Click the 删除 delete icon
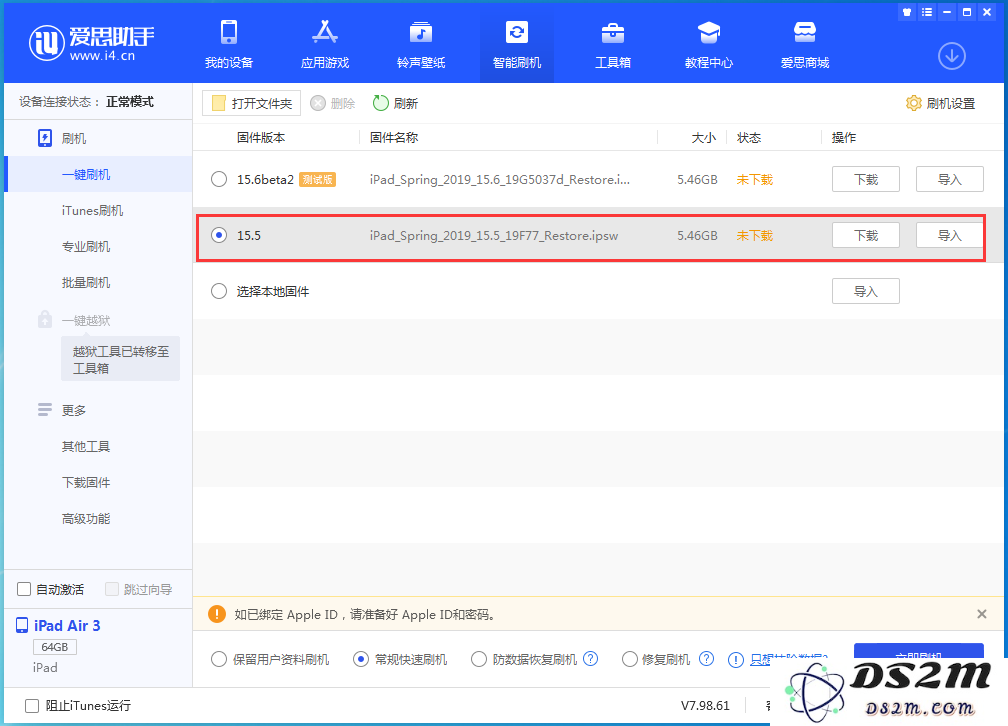The width and height of the screenshot is (1008, 726). coord(318,103)
